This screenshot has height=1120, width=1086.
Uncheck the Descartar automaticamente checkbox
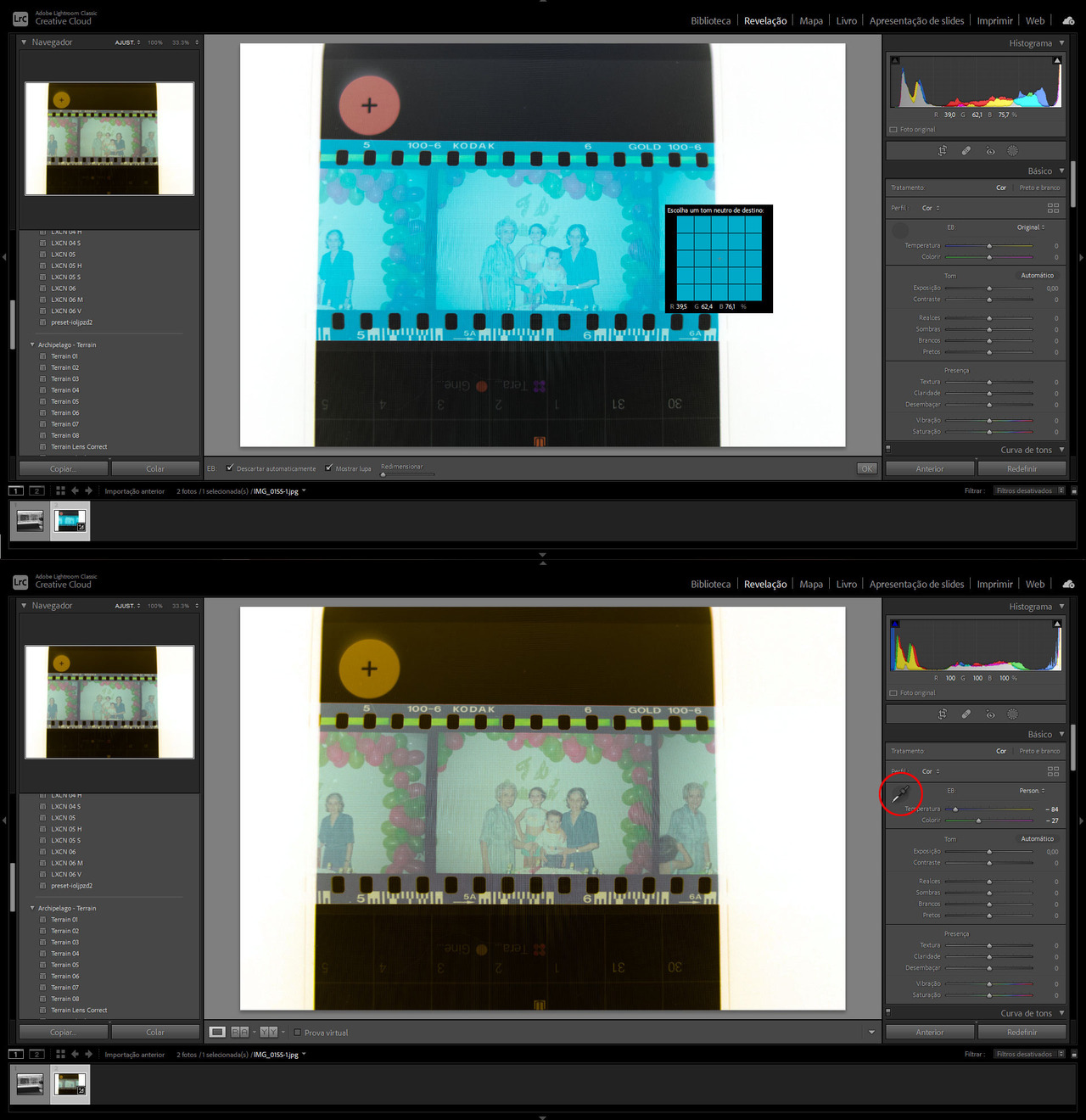point(230,468)
